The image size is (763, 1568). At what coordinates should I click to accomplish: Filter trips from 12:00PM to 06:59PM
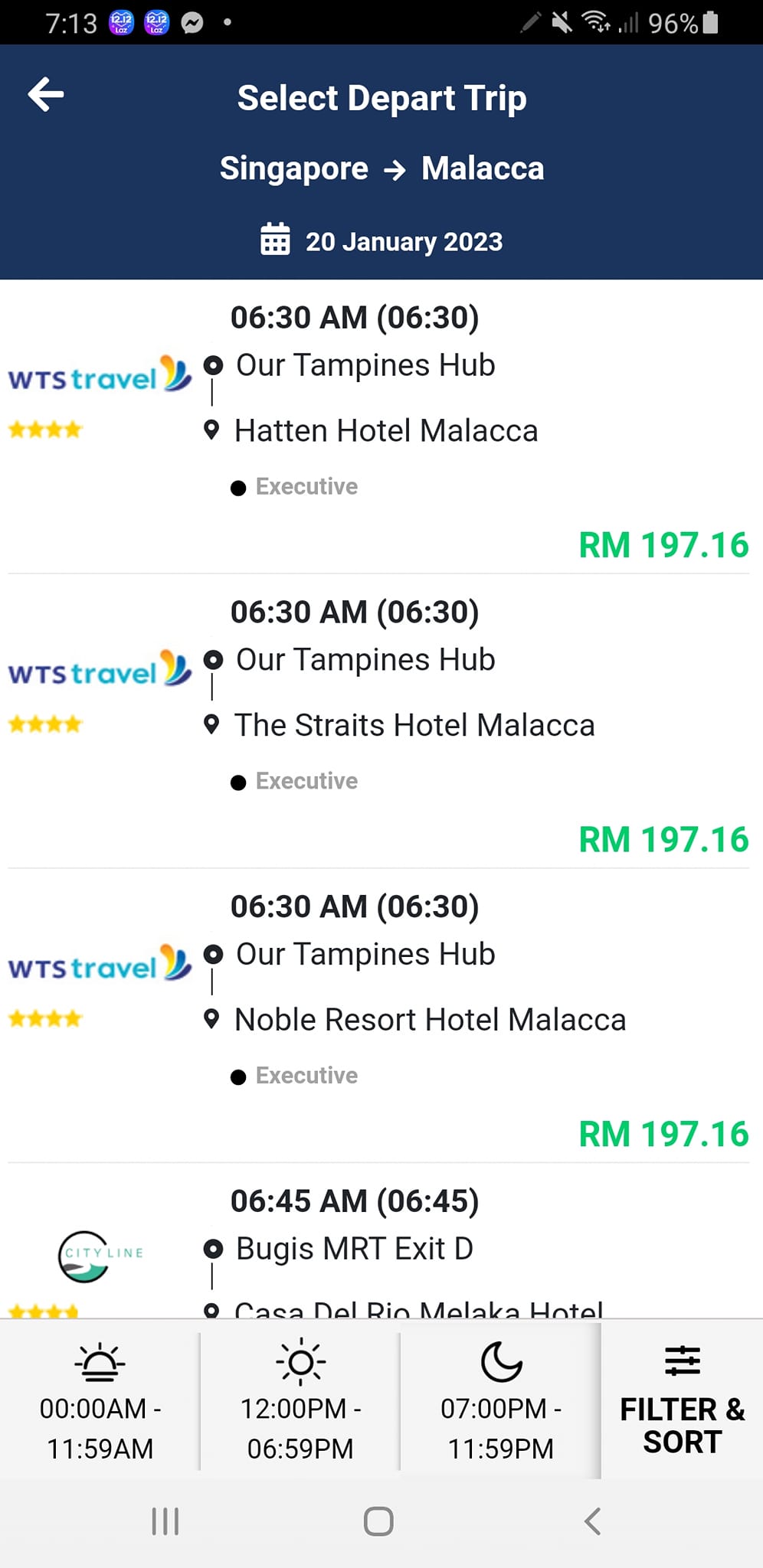pyautogui.click(x=300, y=1428)
